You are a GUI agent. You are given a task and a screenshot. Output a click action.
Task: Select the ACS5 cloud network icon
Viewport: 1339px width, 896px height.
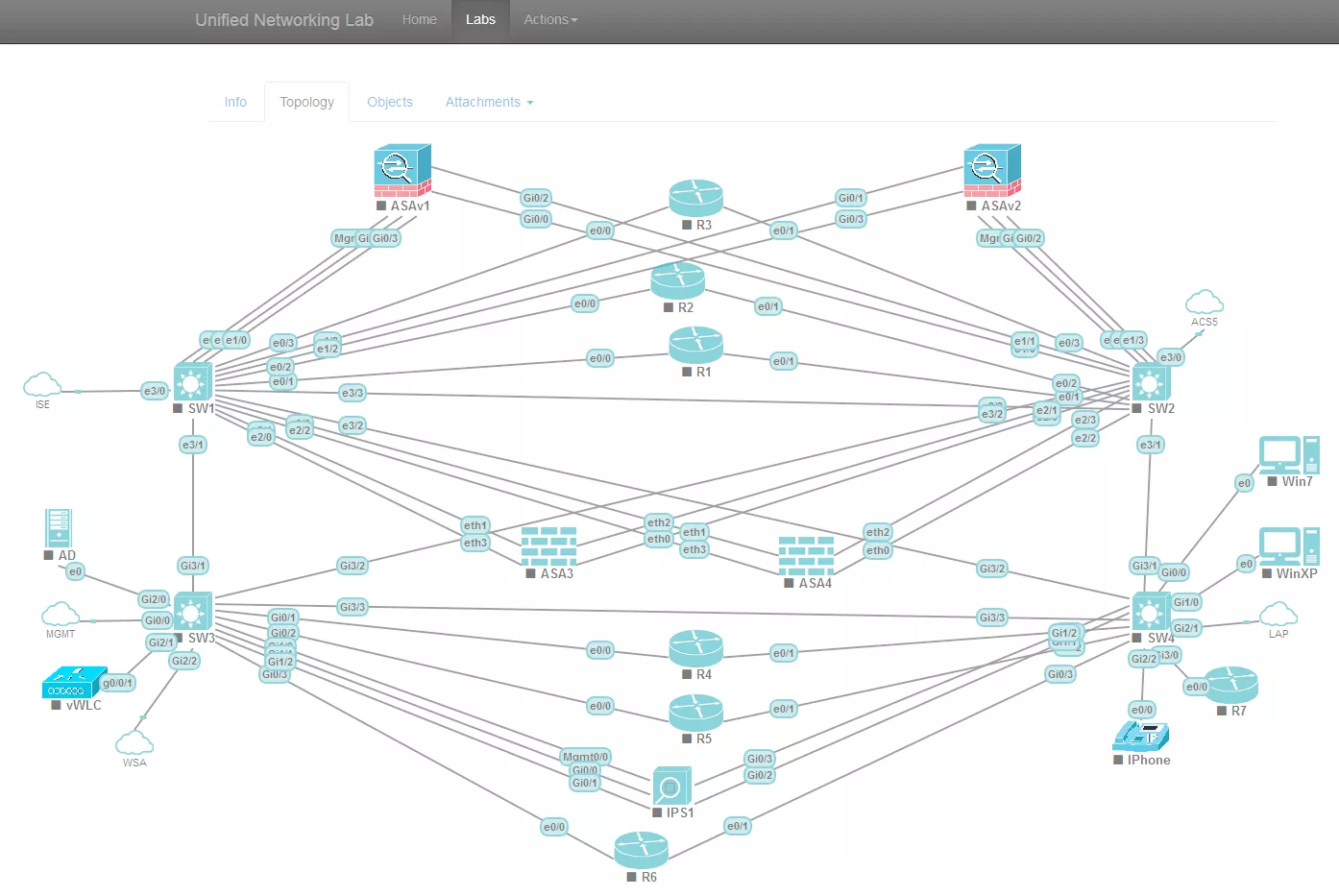click(x=1205, y=302)
